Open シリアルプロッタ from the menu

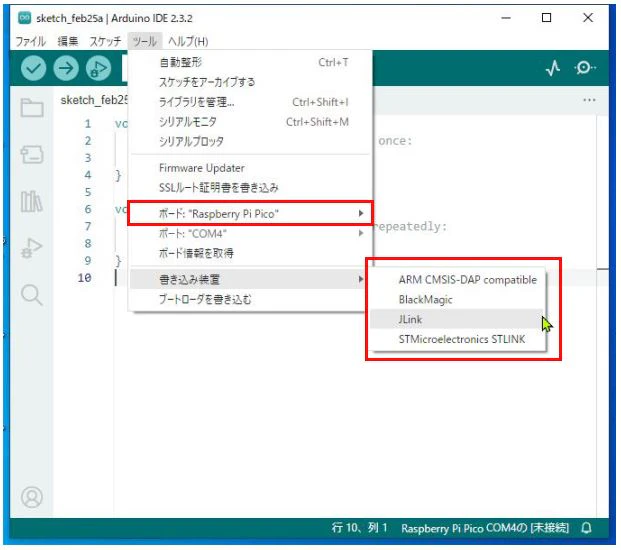point(251,141)
